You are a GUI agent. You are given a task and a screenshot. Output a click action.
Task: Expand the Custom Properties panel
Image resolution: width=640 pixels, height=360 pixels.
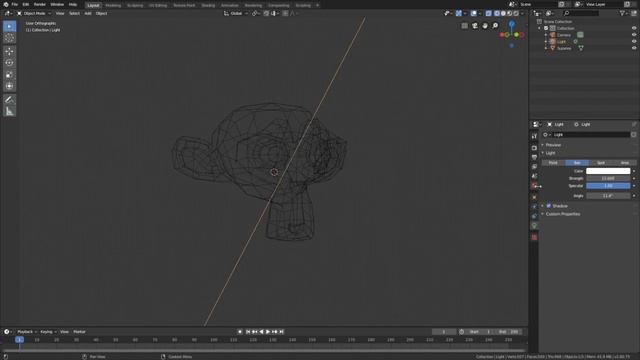pyautogui.click(x=563, y=214)
